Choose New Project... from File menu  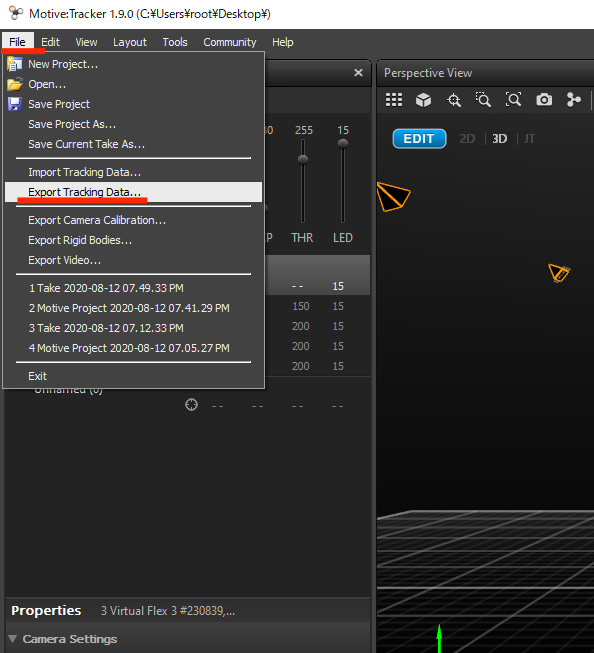(133, 64)
